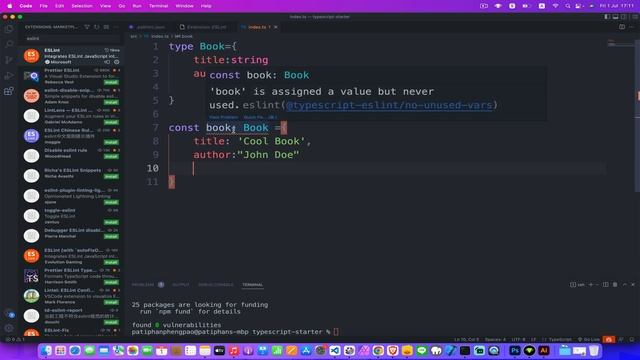Change indentation via Spaces: 4 status

coord(495,339)
